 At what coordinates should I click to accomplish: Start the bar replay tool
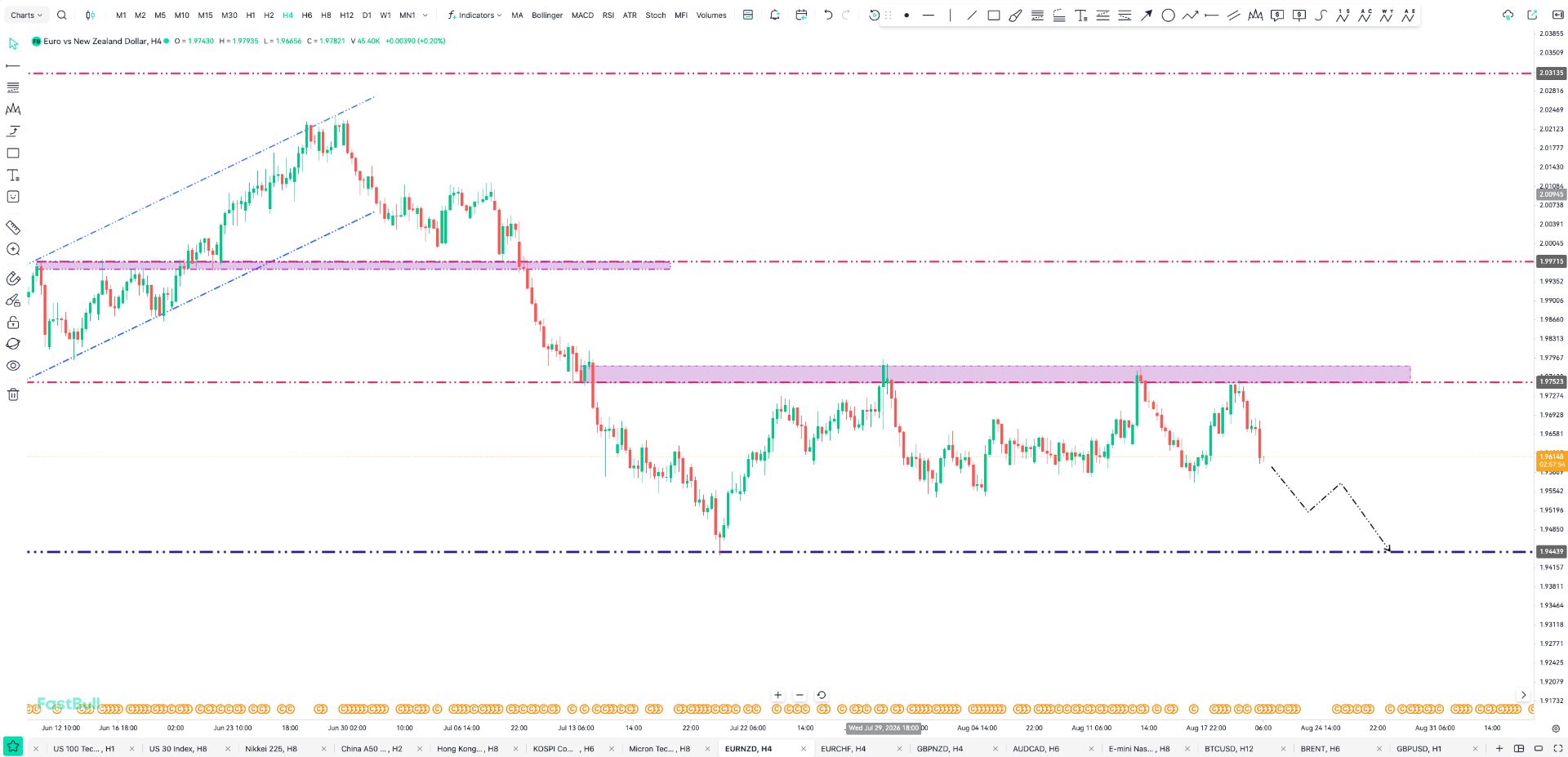874,15
